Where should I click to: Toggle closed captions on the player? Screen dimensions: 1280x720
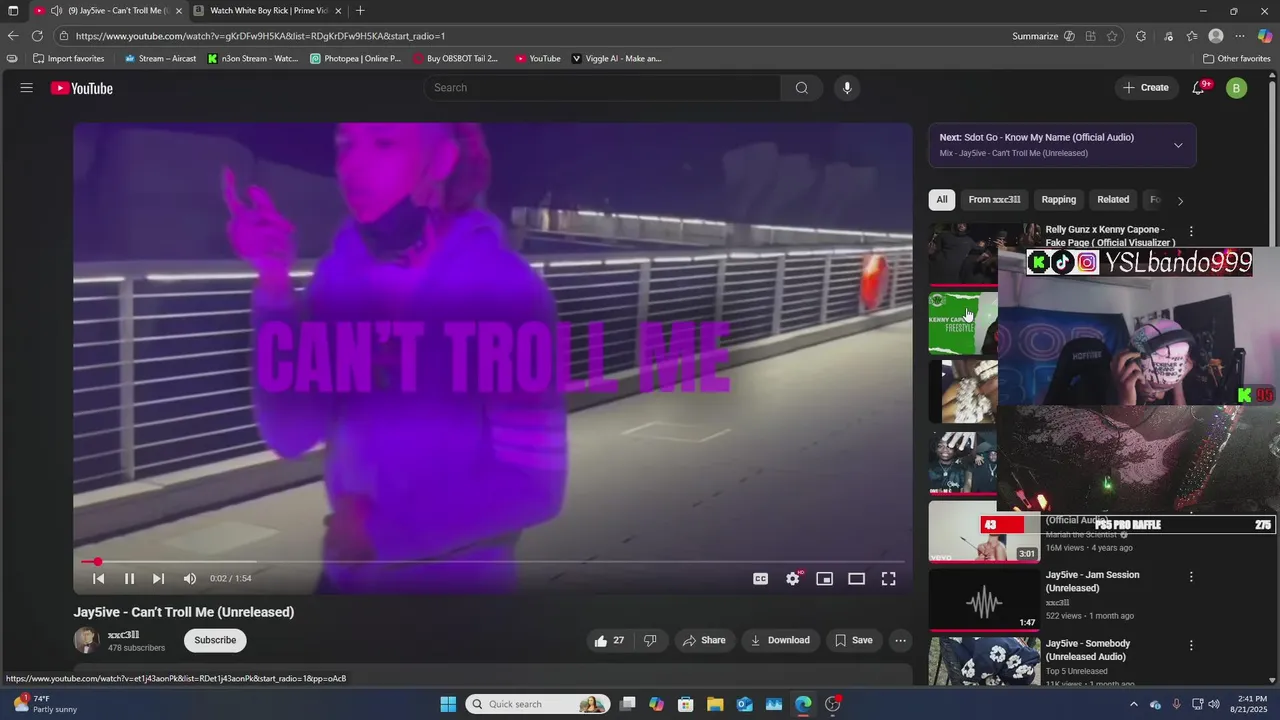pyautogui.click(x=761, y=578)
